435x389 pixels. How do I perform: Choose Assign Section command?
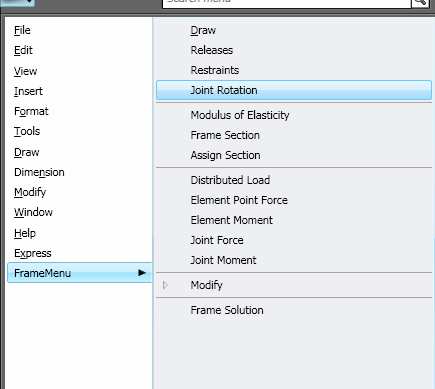225,155
